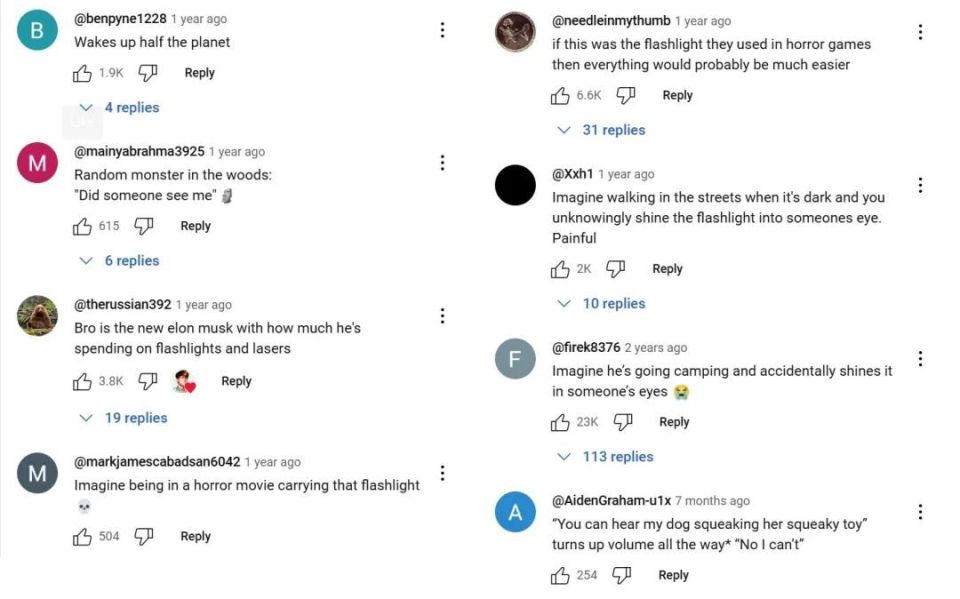Screen dimensions: 960x599
Task: Open more options for @needleinmythumb comment
Action: [920, 32]
